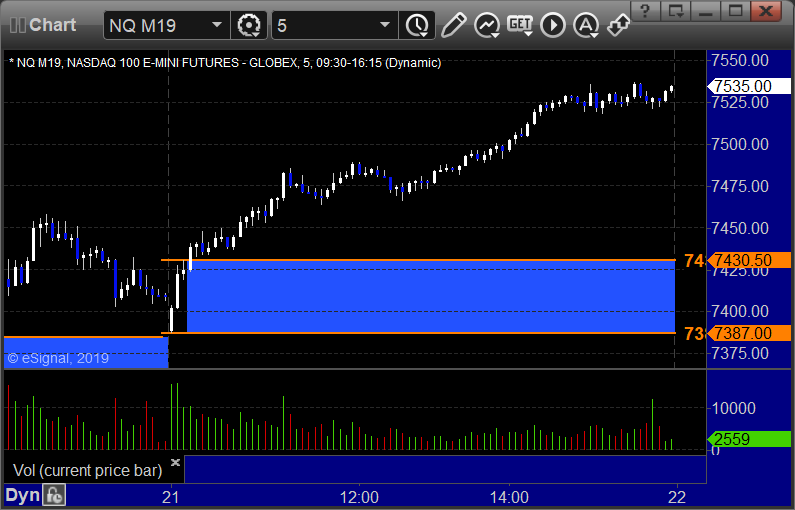Image resolution: width=795 pixels, height=510 pixels.
Task: Click the 7387.00 orange price marker
Action: (x=749, y=334)
